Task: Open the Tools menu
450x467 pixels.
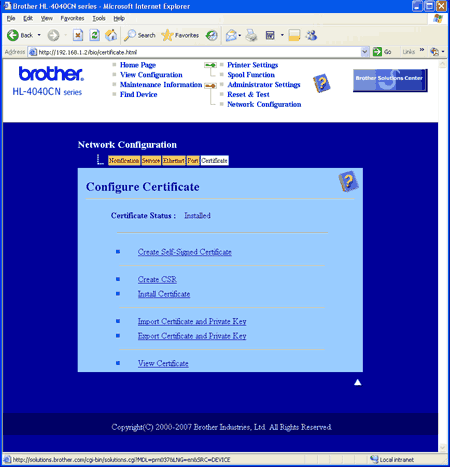Action: tap(99, 18)
